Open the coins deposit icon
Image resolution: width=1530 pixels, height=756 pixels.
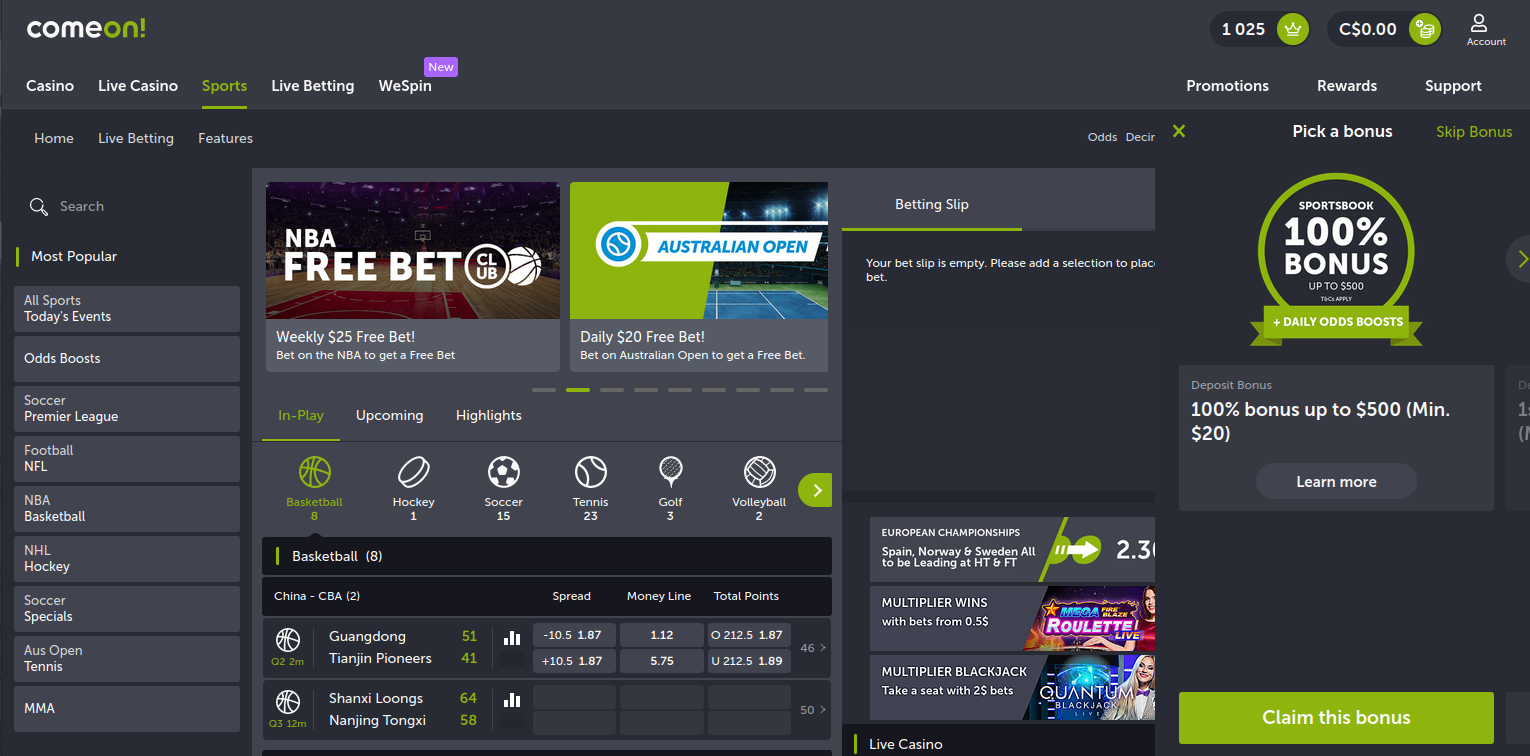tap(1424, 29)
